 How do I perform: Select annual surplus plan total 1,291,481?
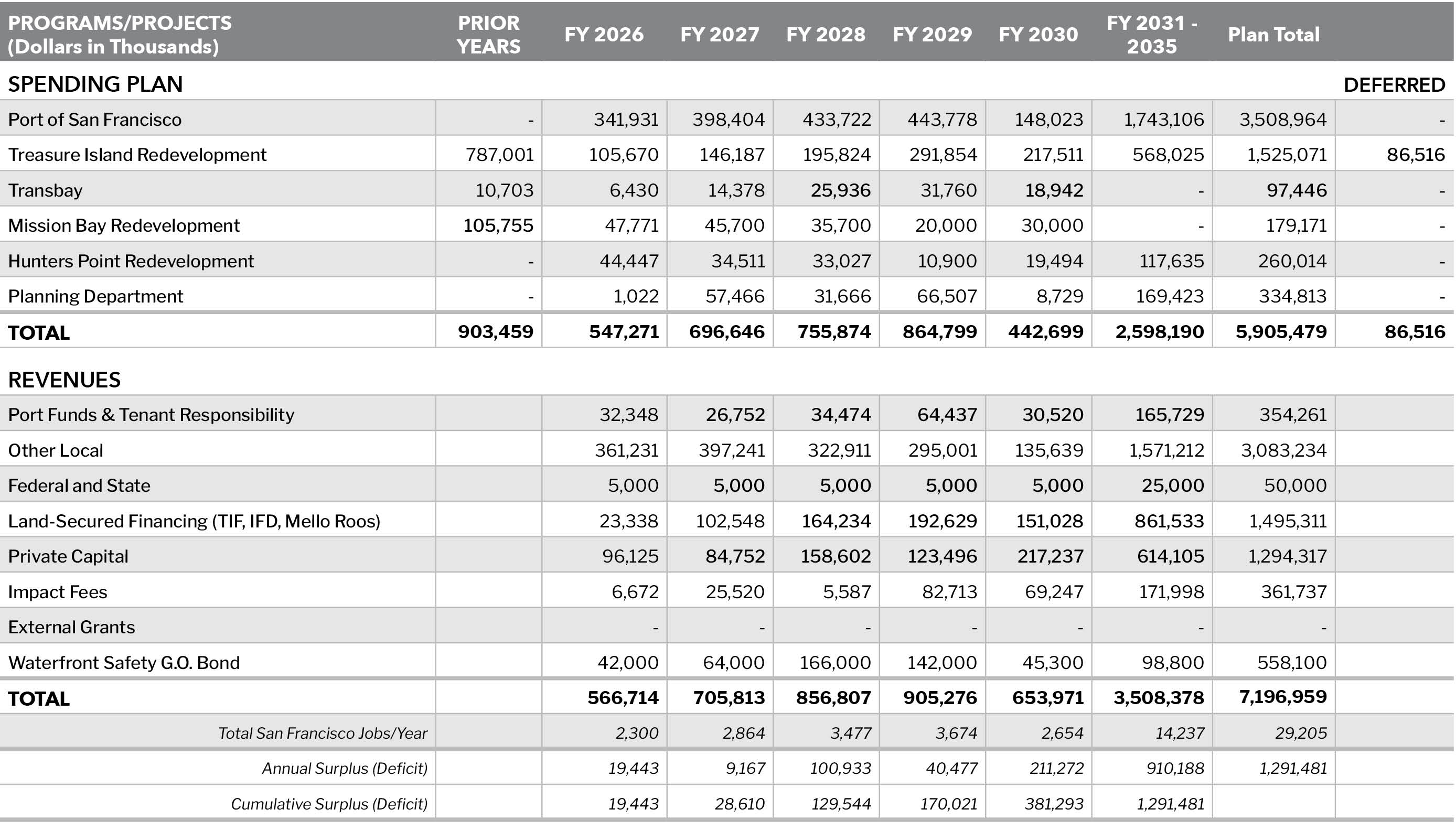pyautogui.click(x=1293, y=769)
